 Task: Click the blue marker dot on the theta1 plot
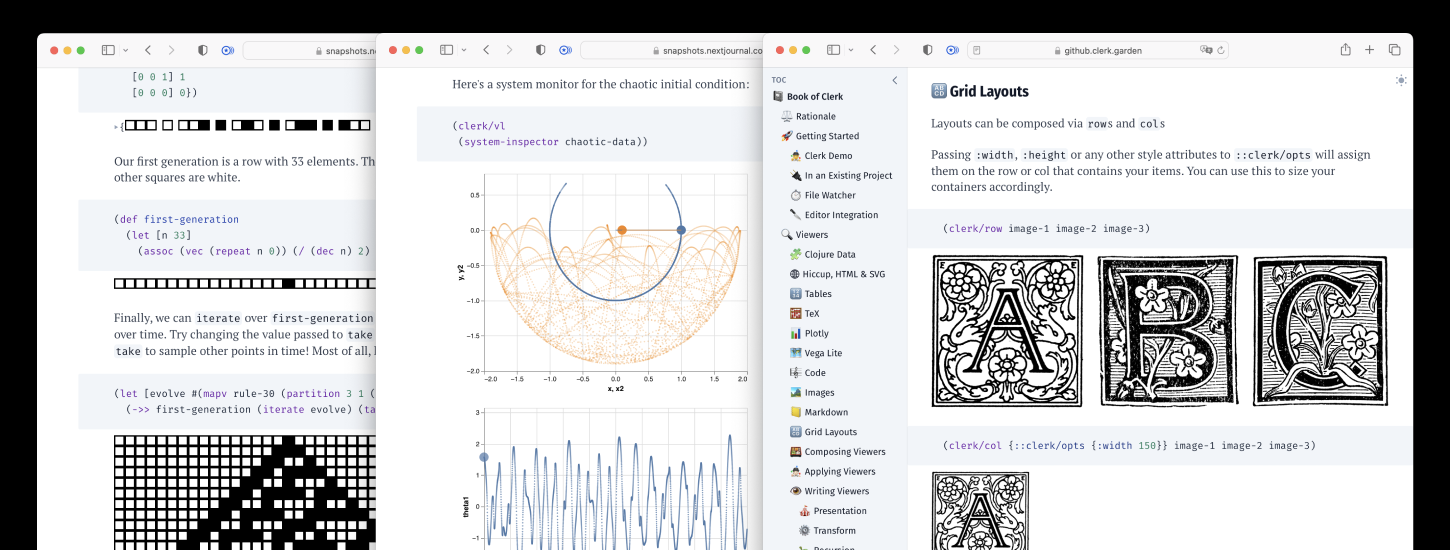pyautogui.click(x=484, y=457)
